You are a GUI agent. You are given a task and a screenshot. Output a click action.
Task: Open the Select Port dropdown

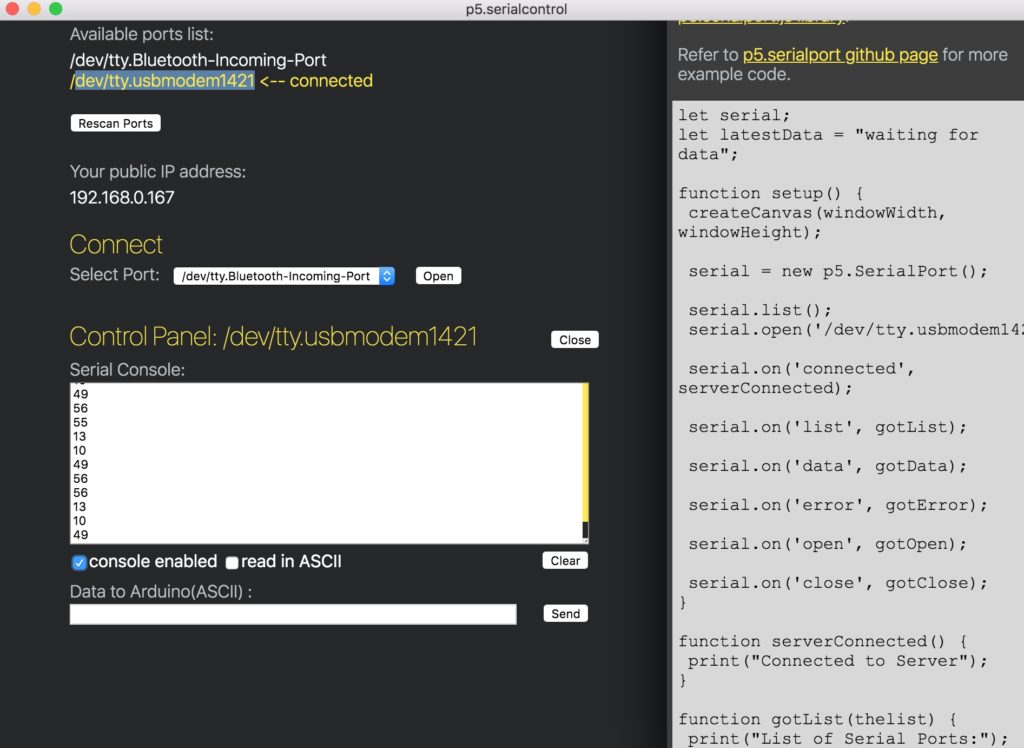click(x=284, y=276)
